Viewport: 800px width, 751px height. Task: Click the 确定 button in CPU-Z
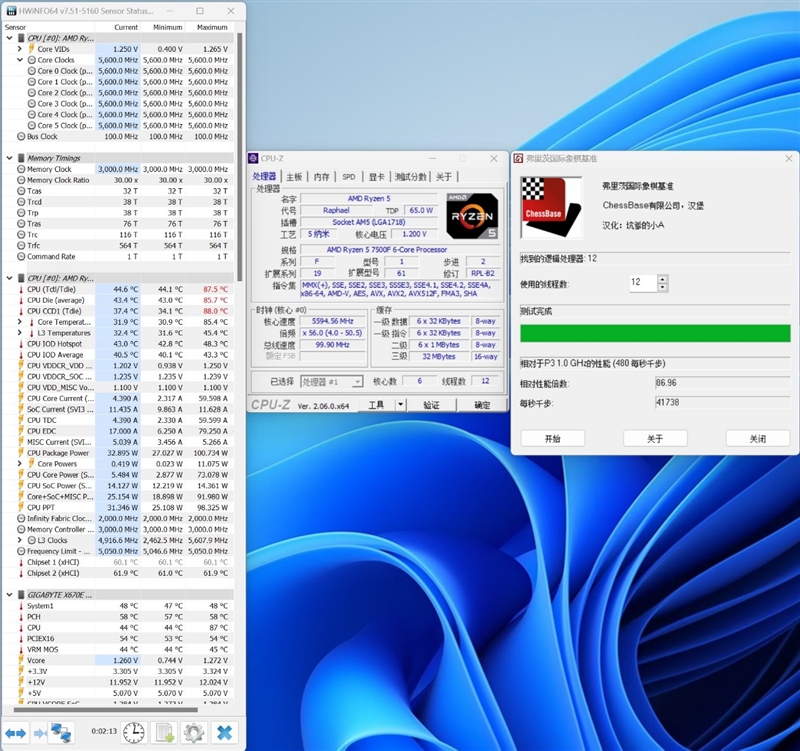coord(482,405)
